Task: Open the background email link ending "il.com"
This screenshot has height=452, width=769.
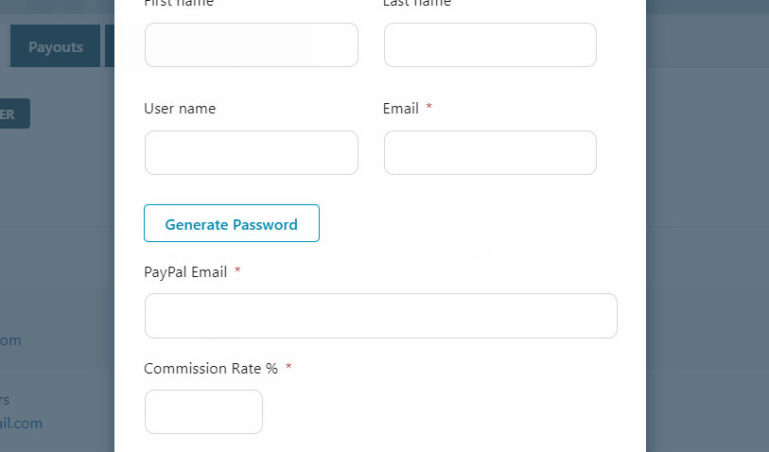Action: [x=21, y=423]
